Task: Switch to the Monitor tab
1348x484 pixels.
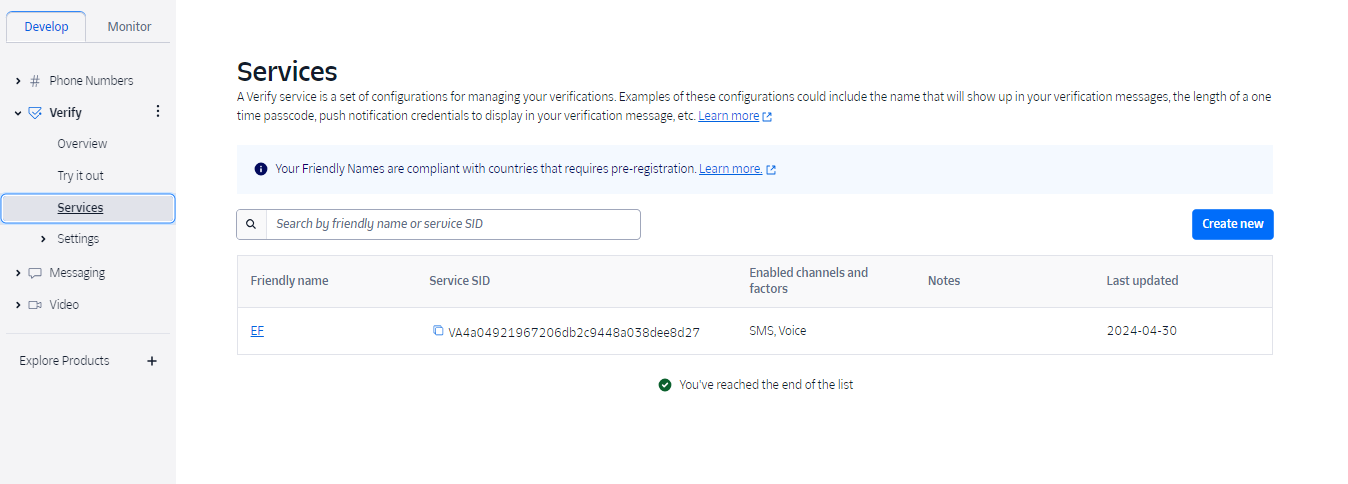Action: [129, 27]
